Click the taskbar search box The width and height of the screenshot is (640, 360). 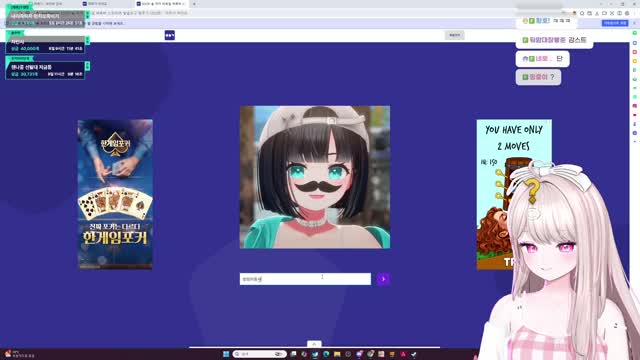tap(260, 354)
